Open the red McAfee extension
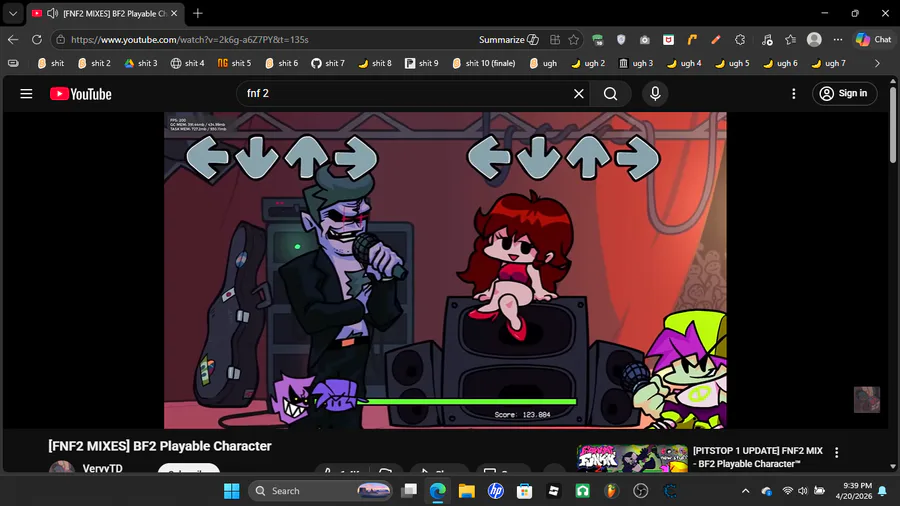900x506 pixels. coord(668,40)
